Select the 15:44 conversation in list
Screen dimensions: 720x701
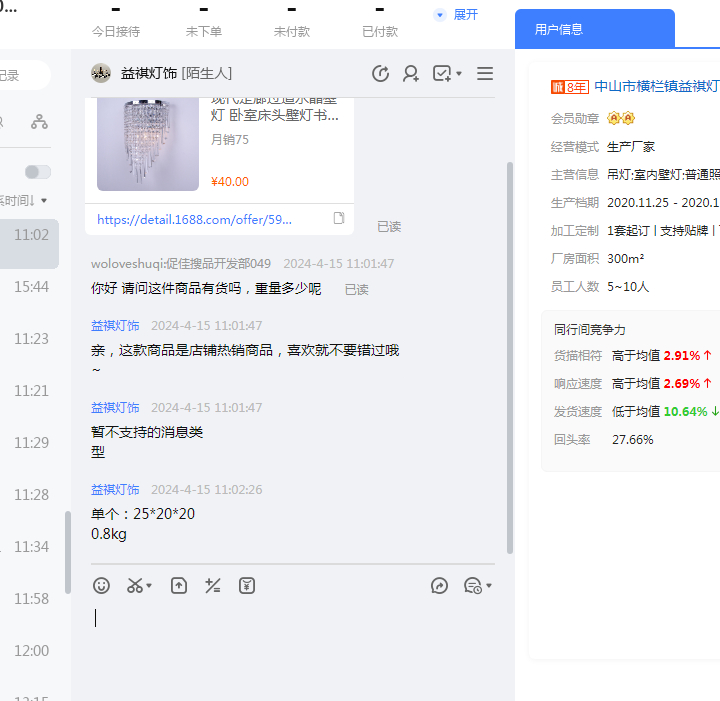31,287
